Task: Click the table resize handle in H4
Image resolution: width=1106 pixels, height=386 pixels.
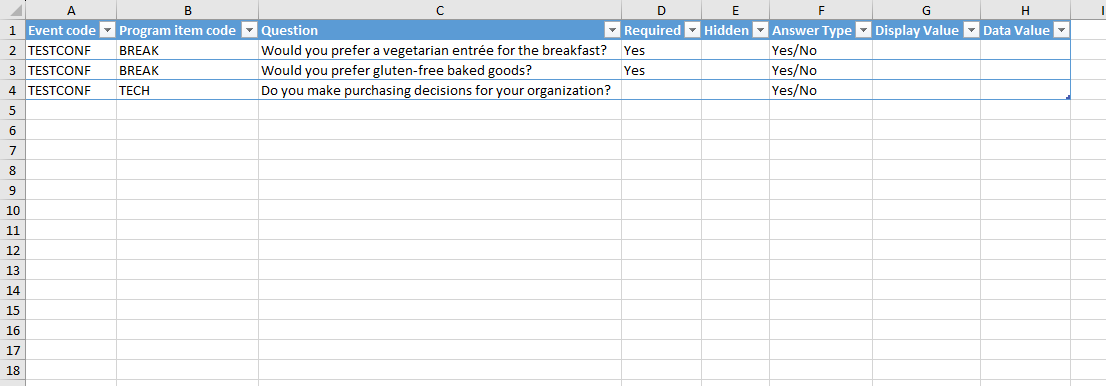Action: (1068, 97)
